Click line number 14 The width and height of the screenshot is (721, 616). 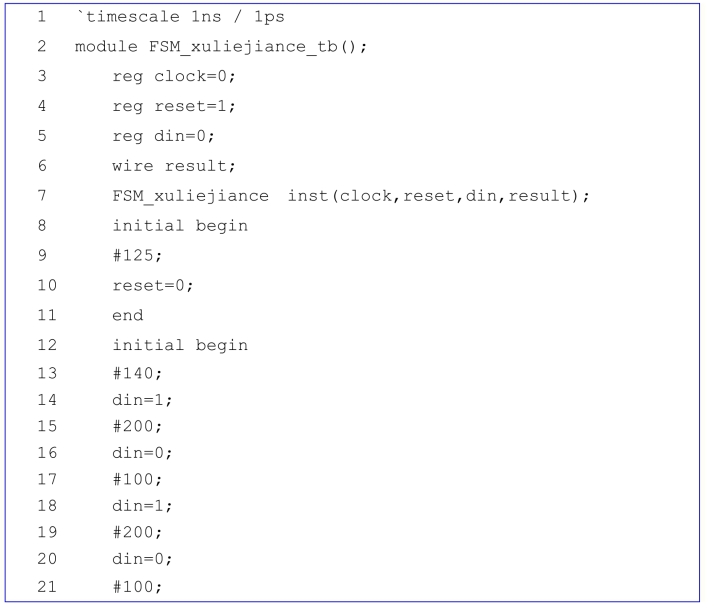(x=43, y=405)
